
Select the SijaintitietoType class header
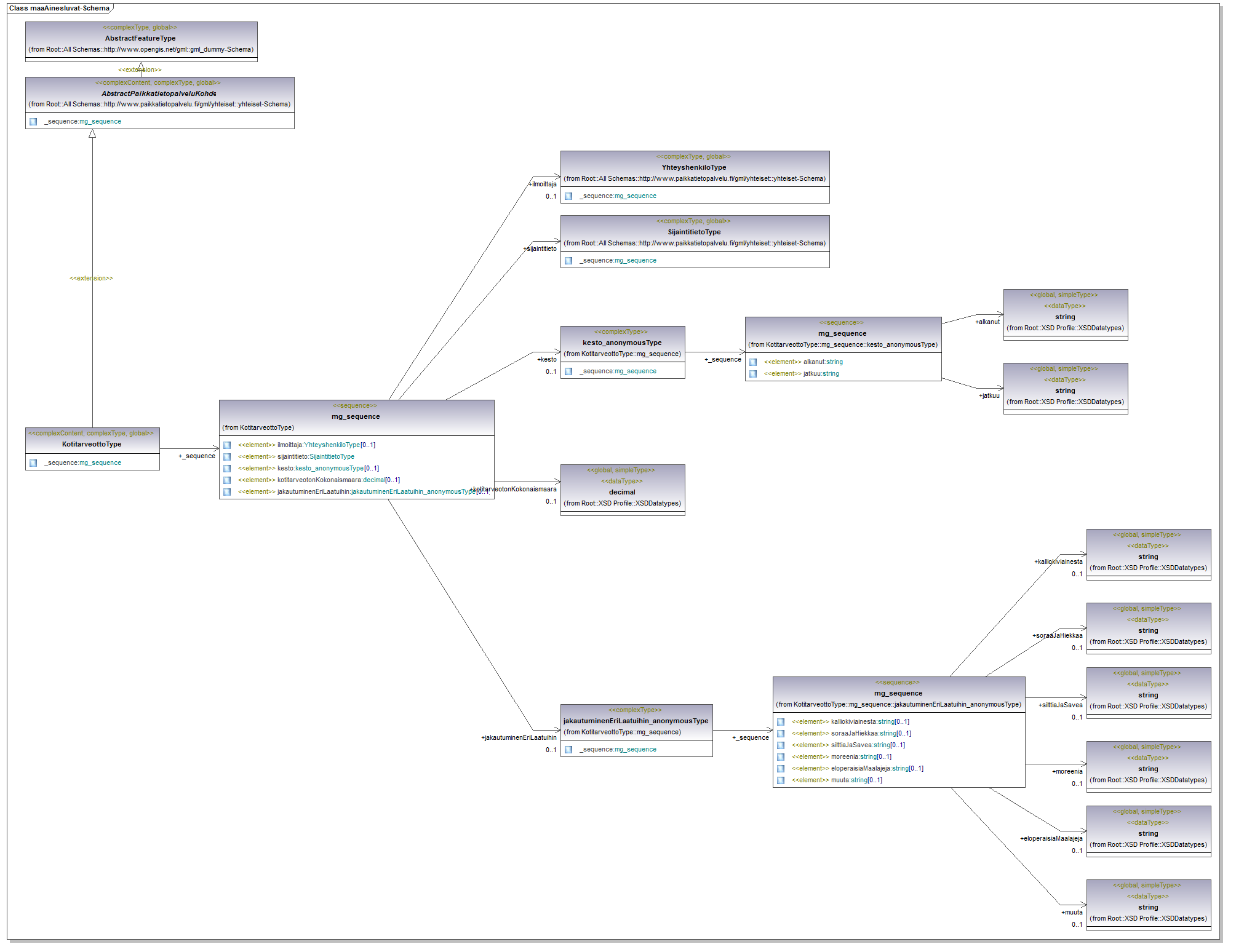click(694, 232)
